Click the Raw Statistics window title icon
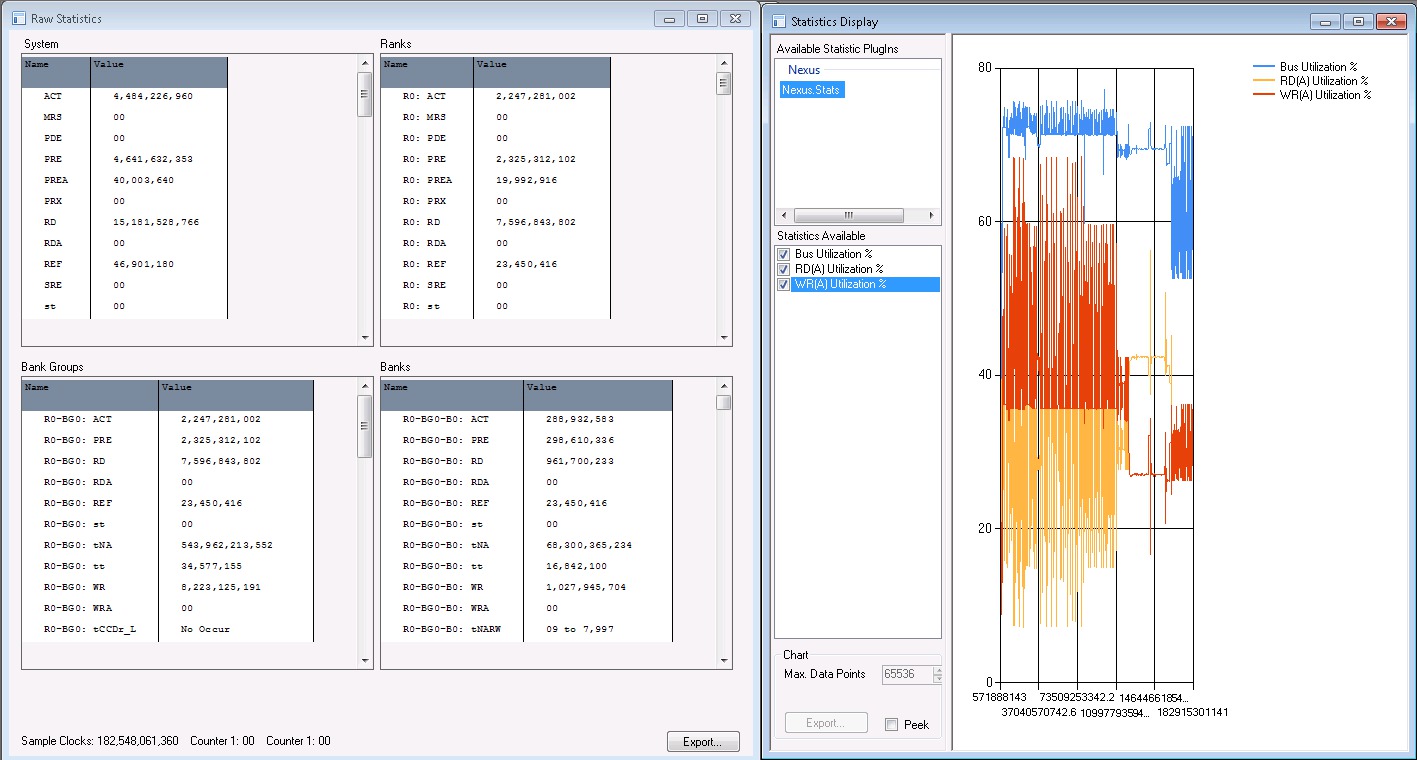This screenshot has width=1417, height=760. (x=19, y=19)
